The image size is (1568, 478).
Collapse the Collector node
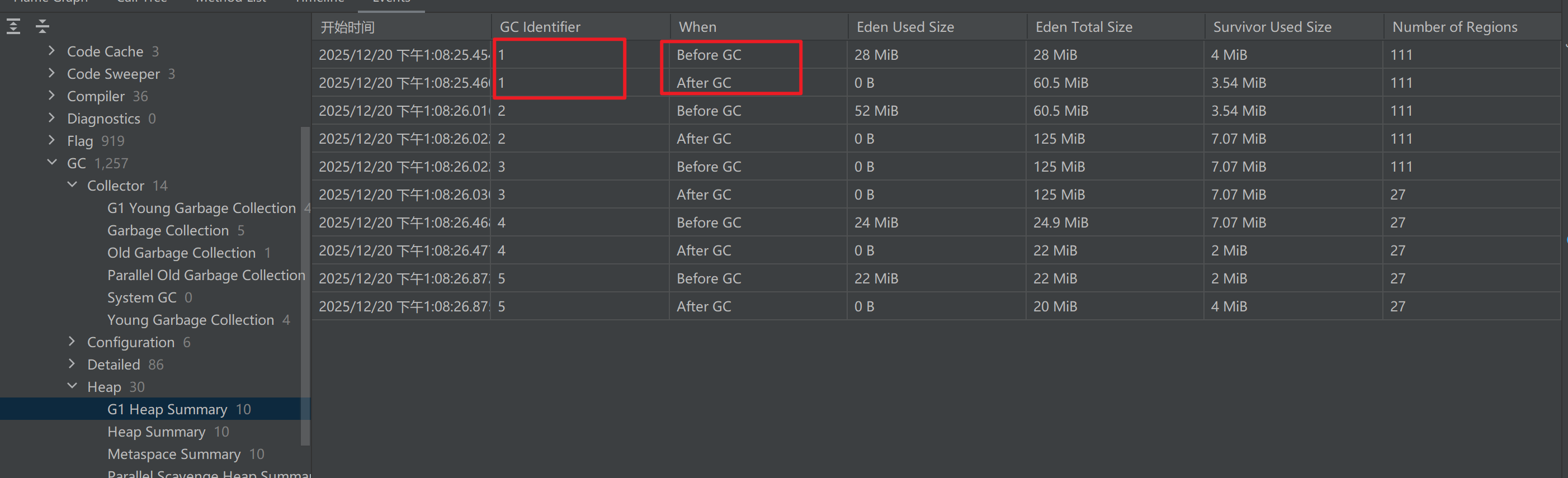pyautogui.click(x=73, y=184)
